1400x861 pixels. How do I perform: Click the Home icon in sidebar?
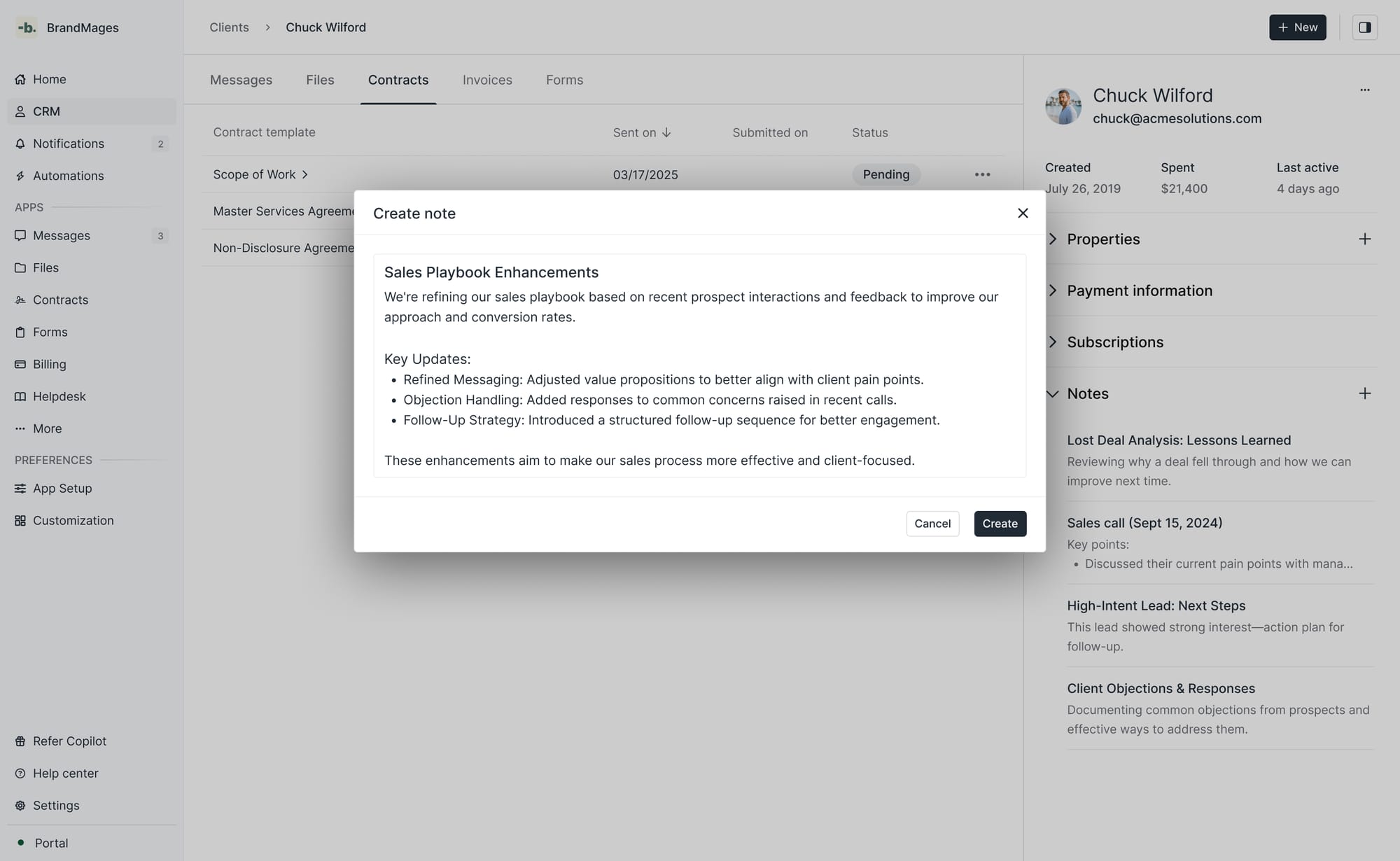[20, 79]
